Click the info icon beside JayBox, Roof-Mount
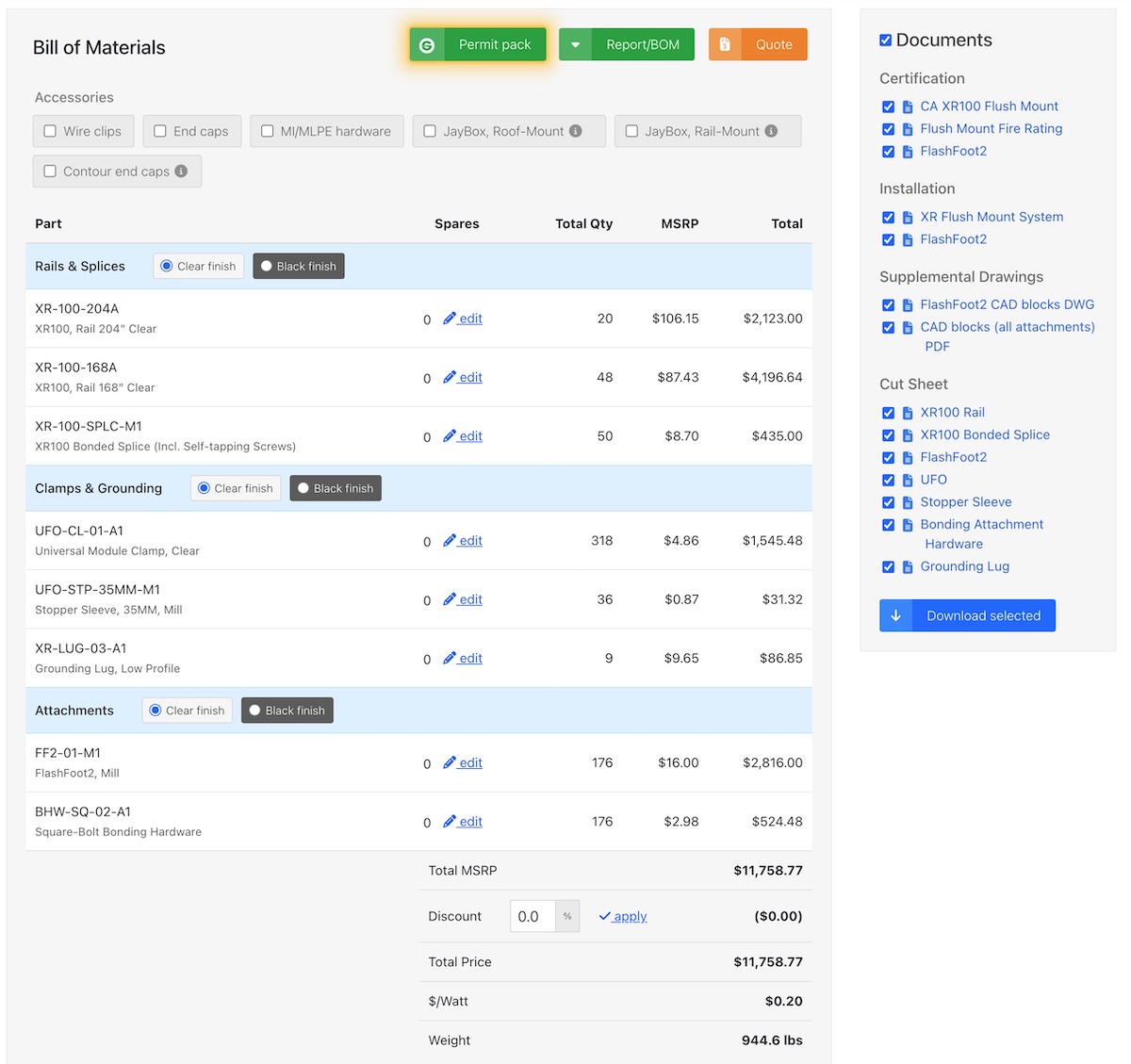 (576, 131)
